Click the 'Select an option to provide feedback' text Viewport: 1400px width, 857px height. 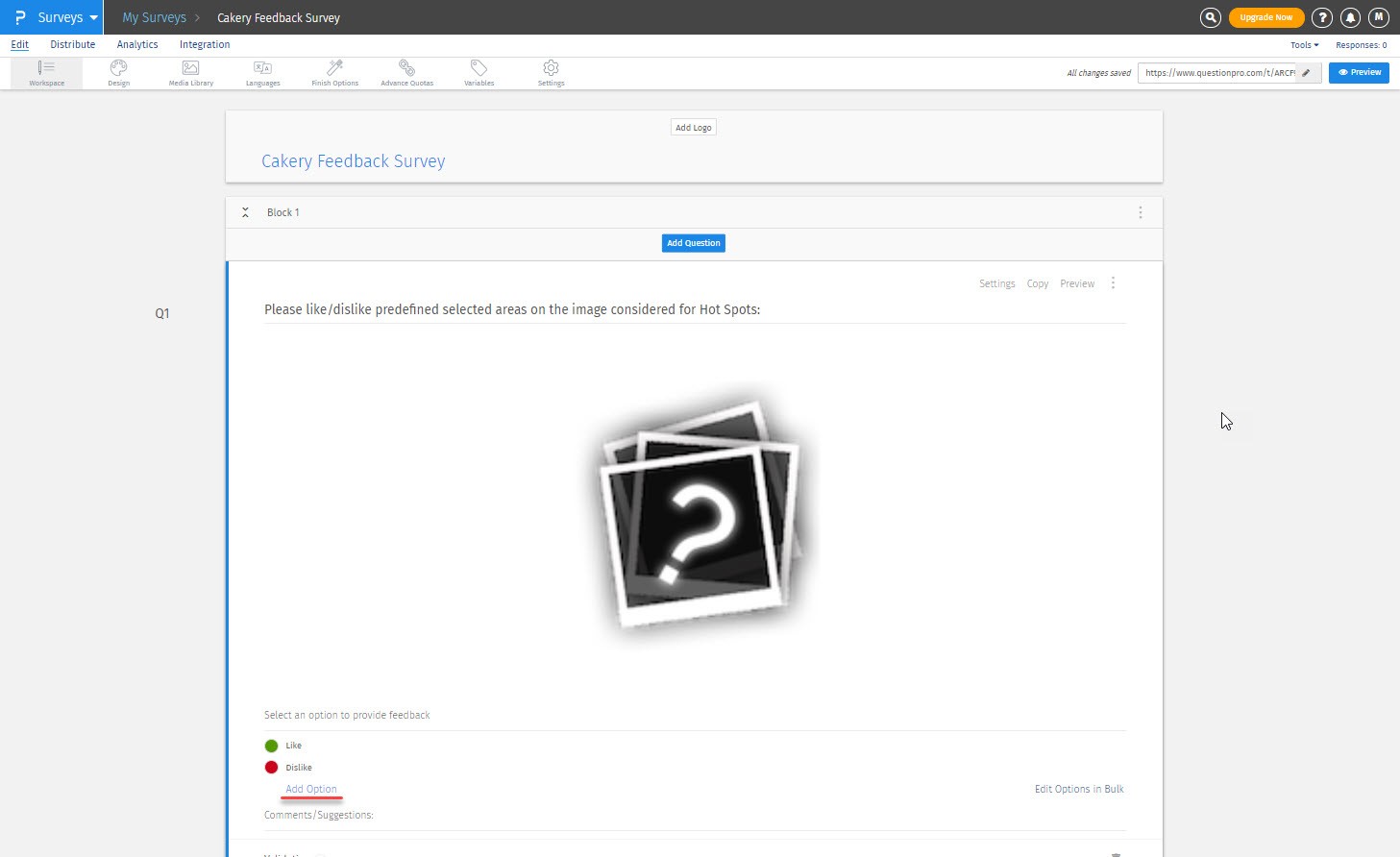tap(347, 715)
